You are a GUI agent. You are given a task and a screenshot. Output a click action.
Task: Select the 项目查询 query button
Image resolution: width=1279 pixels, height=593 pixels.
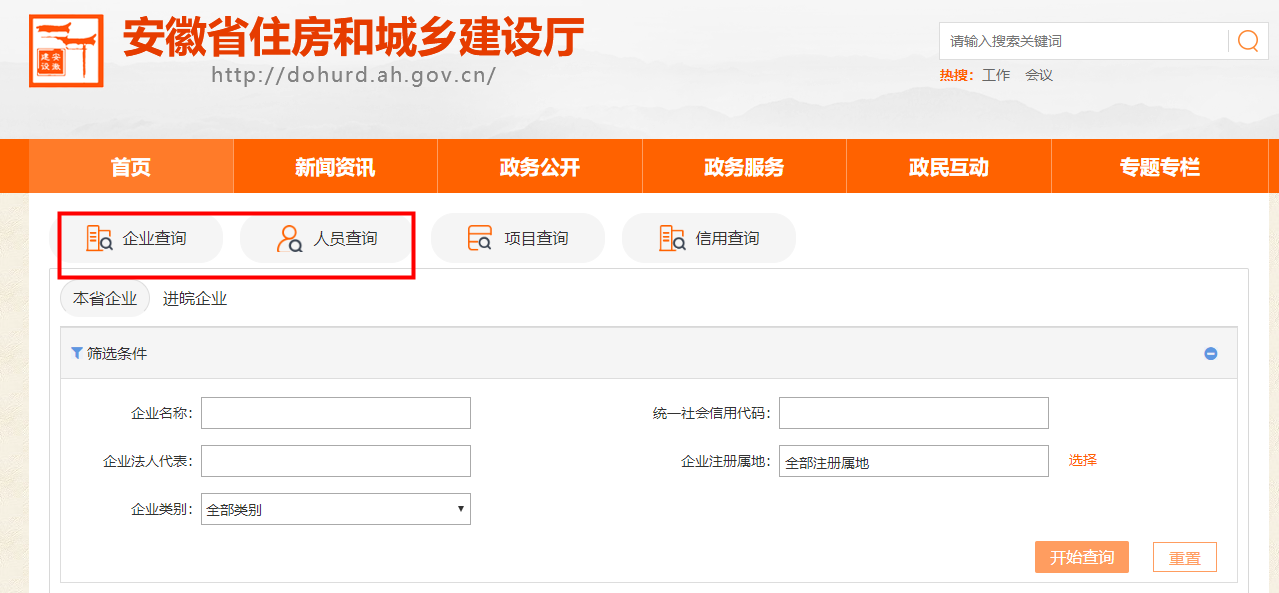click(x=518, y=238)
